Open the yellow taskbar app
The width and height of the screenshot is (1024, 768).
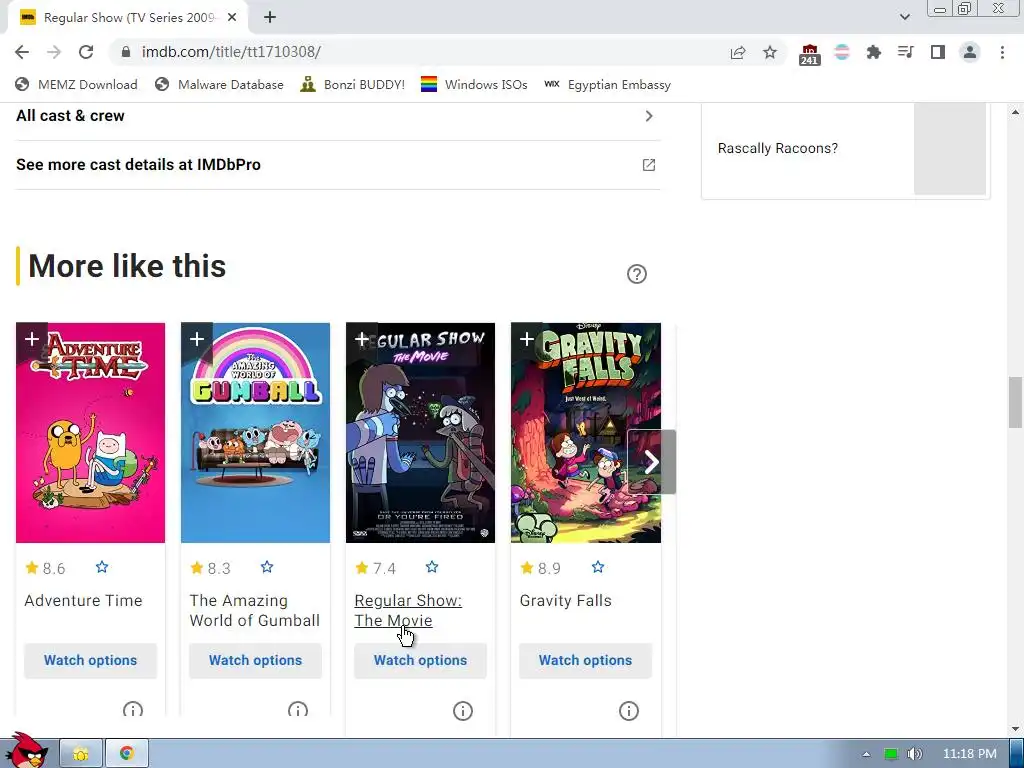click(81, 754)
